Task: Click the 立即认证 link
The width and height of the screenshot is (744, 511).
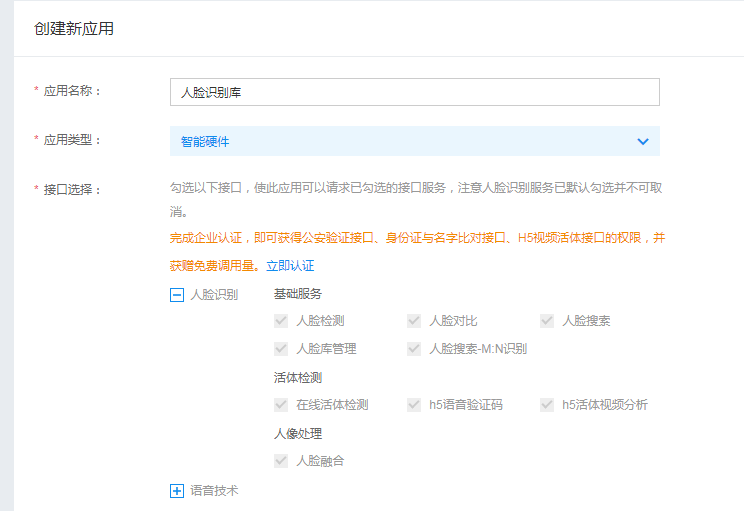Action: [290, 266]
